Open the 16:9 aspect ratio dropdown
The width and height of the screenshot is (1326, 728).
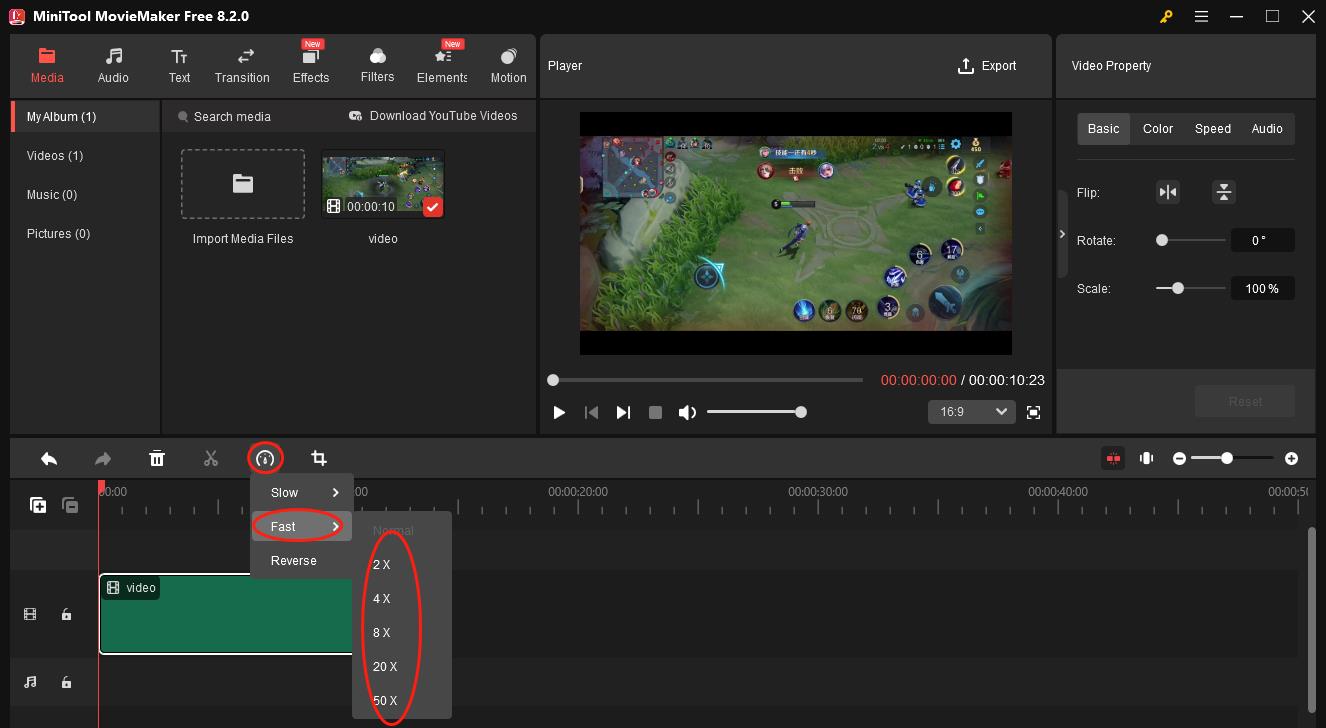pyautogui.click(x=972, y=412)
